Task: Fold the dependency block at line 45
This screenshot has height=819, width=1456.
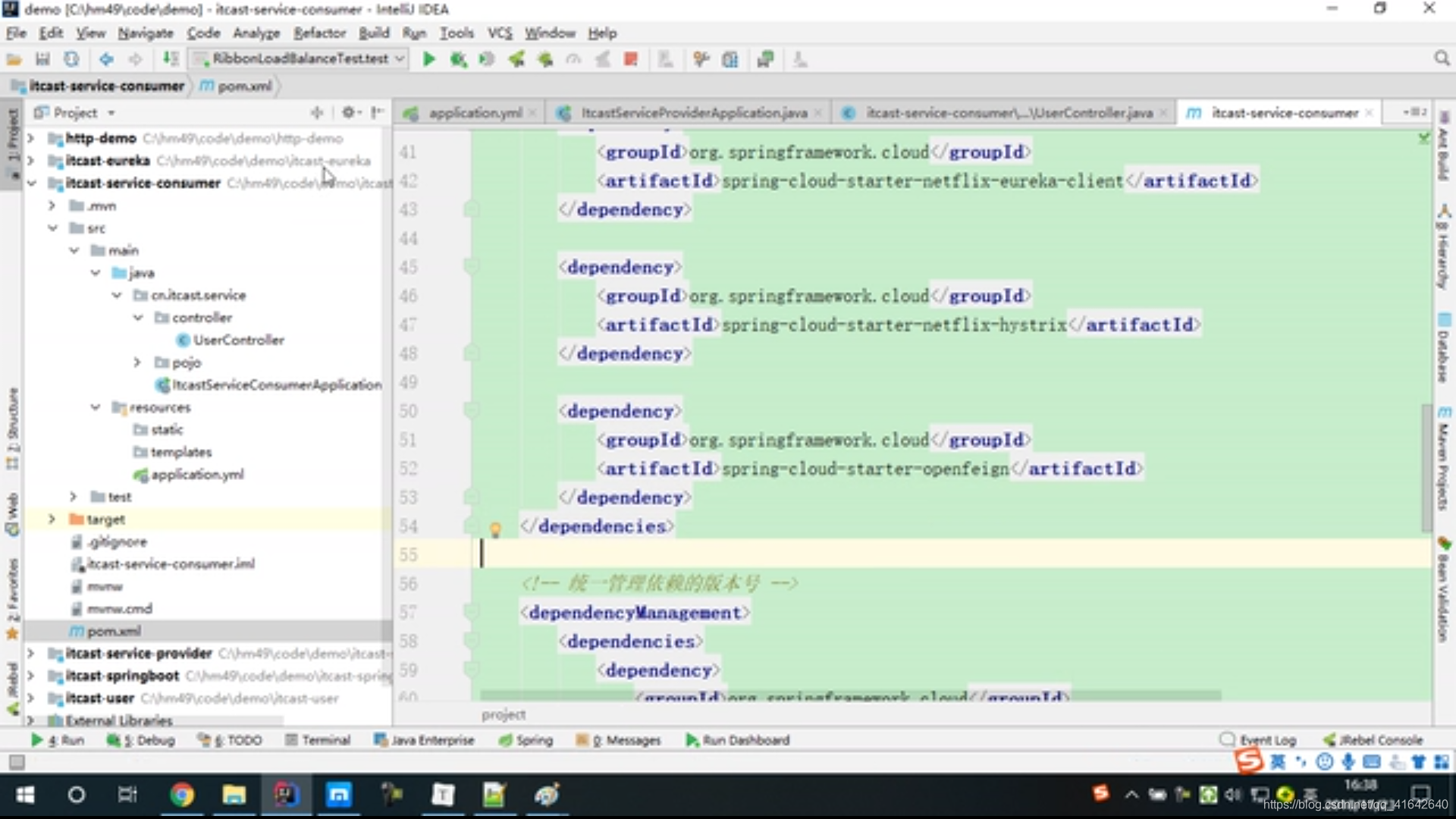Action: [471, 266]
